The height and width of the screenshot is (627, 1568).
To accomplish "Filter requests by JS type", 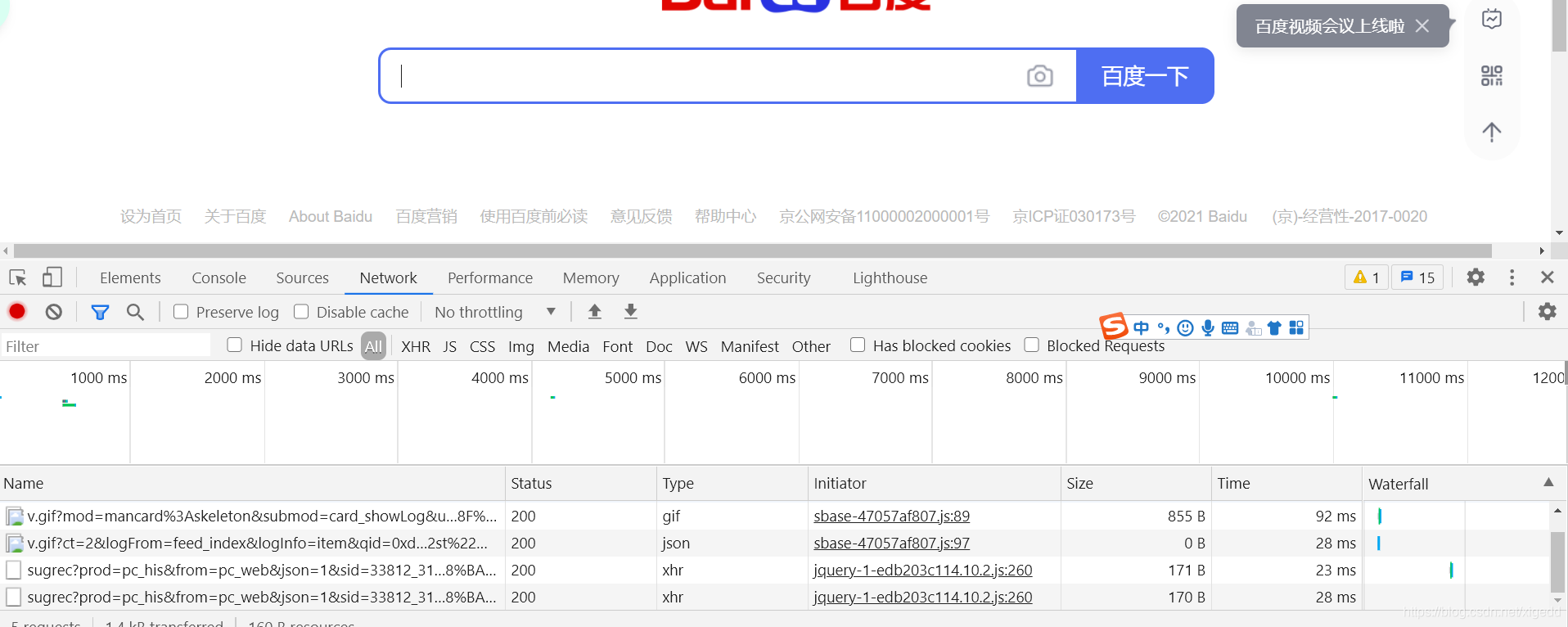I will [449, 346].
